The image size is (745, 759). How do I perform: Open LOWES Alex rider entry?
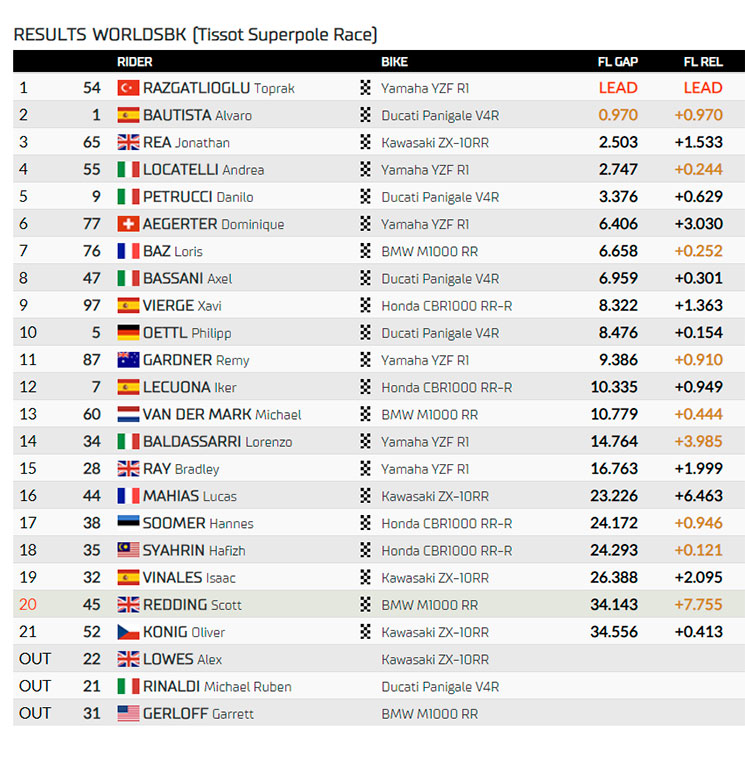tap(182, 659)
